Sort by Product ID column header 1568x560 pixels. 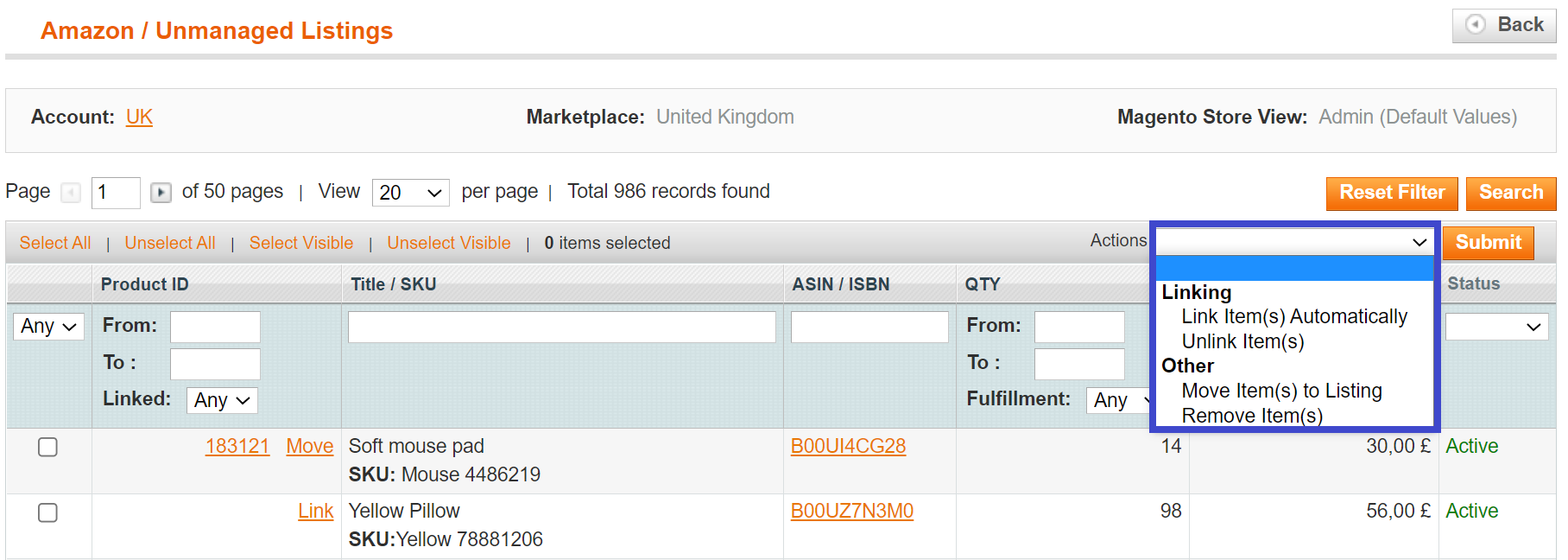tap(144, 284)
